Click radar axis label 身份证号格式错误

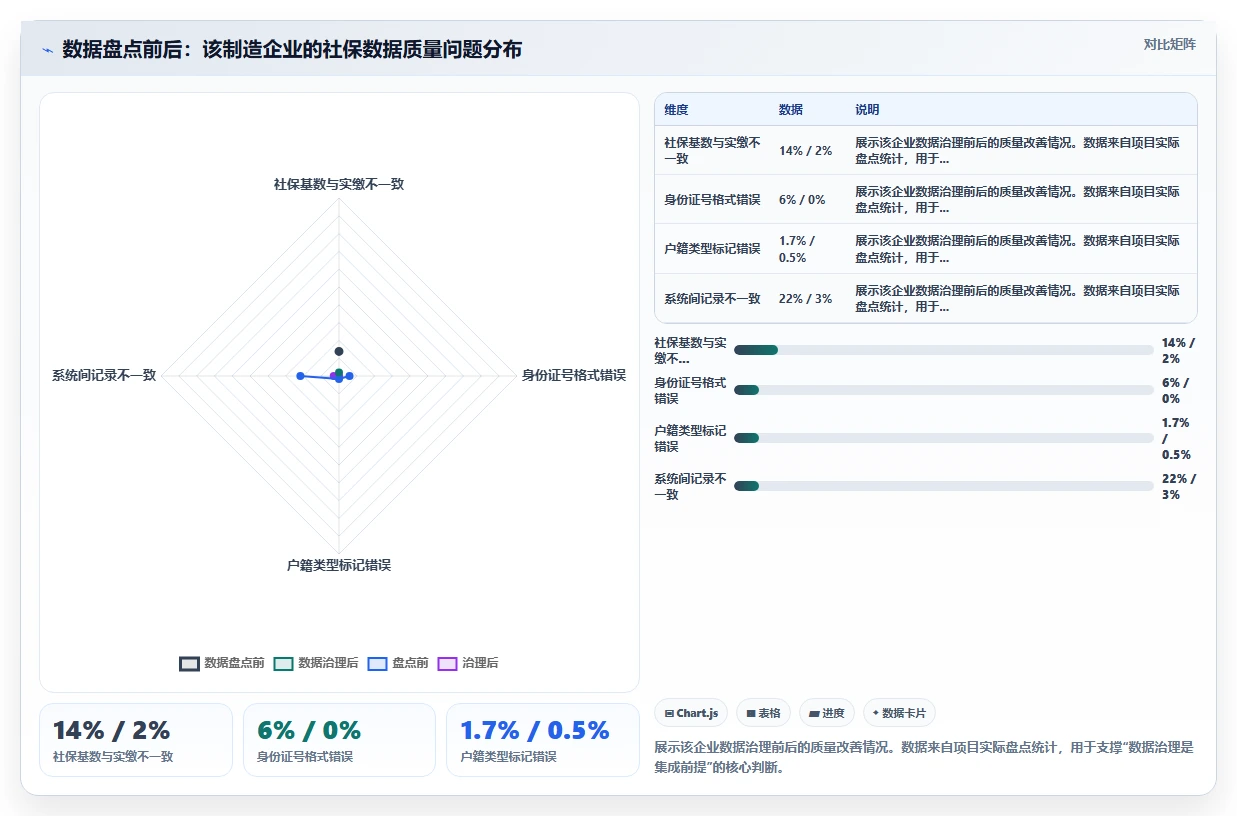(x=574, y=375)
